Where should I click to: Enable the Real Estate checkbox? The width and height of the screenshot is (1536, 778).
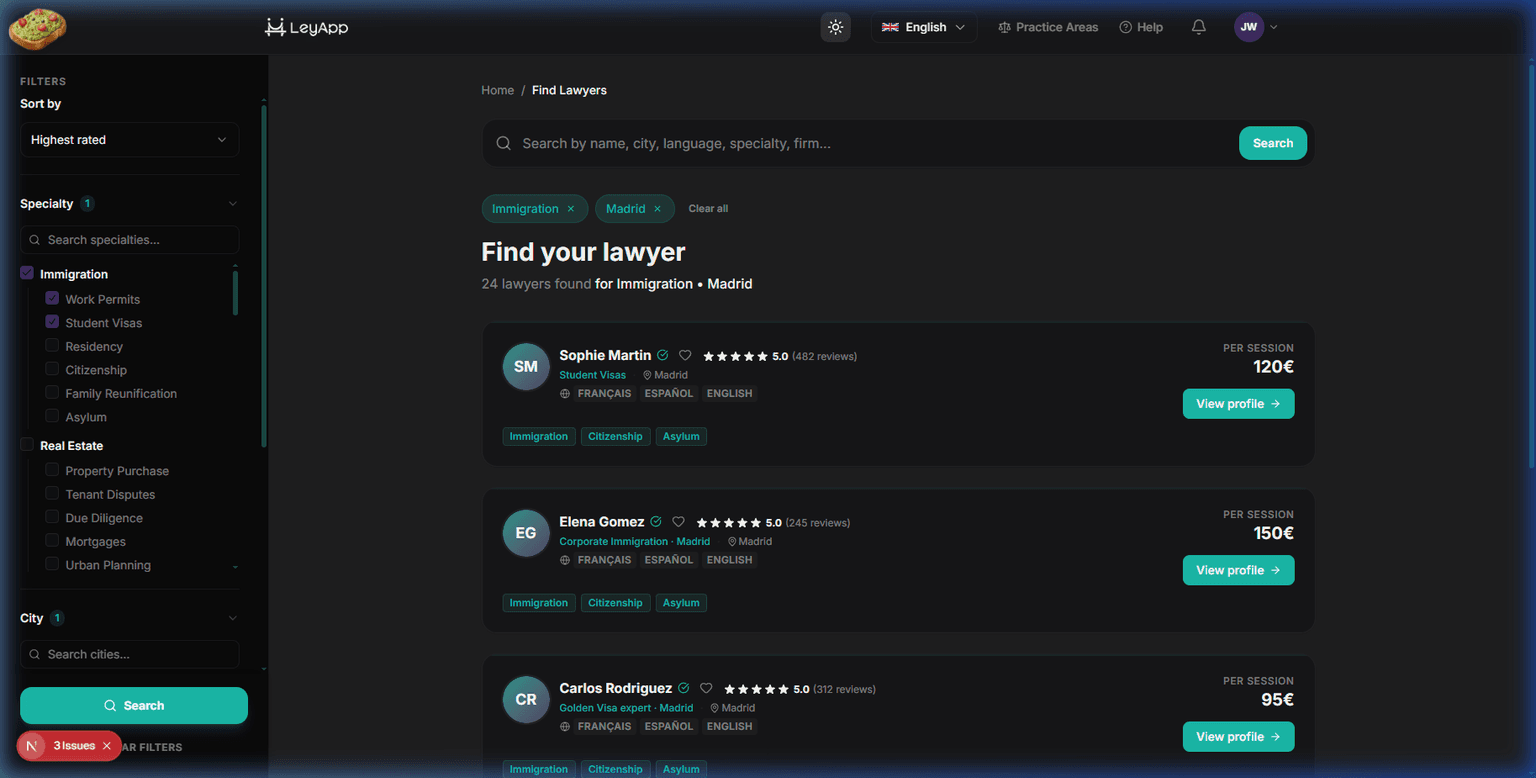click(27, 445)
